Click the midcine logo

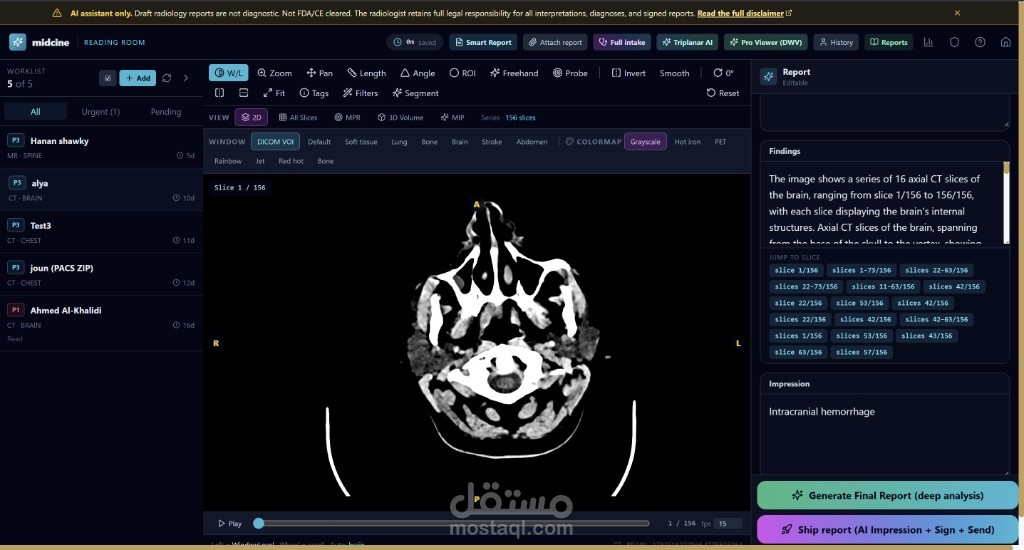39,42
